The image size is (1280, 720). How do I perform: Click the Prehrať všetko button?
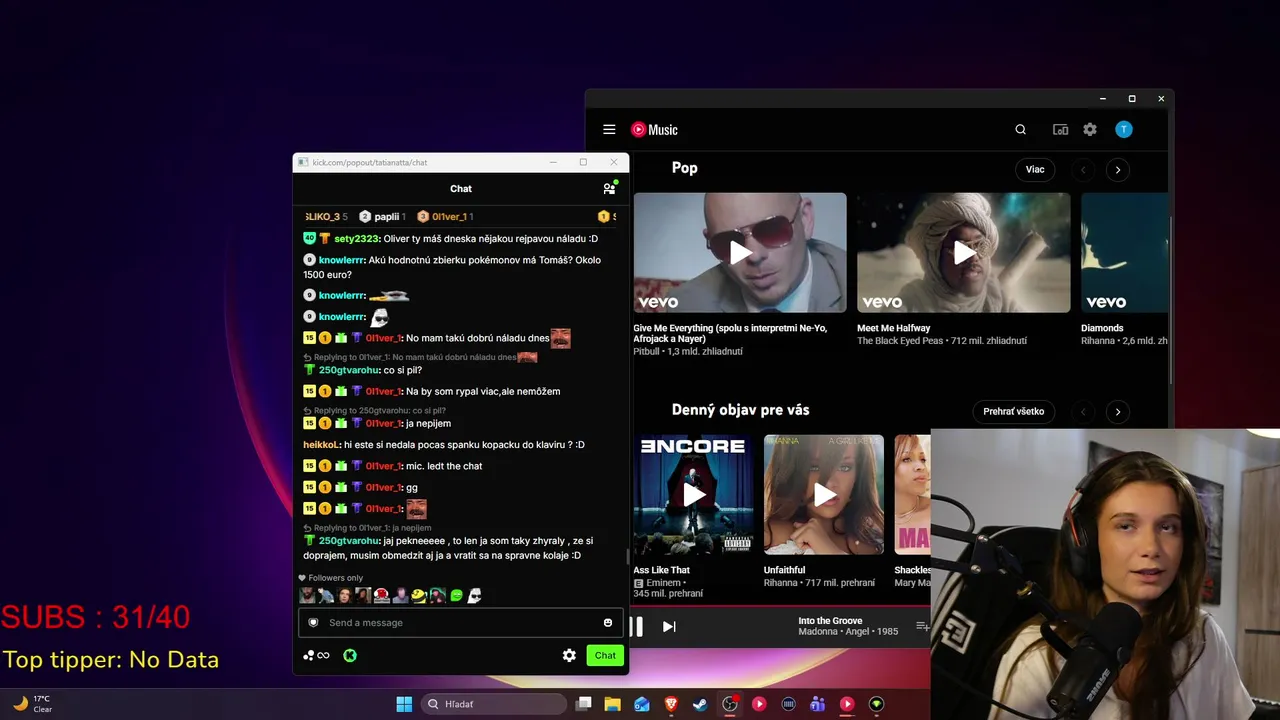click(x=1014, y=411)
